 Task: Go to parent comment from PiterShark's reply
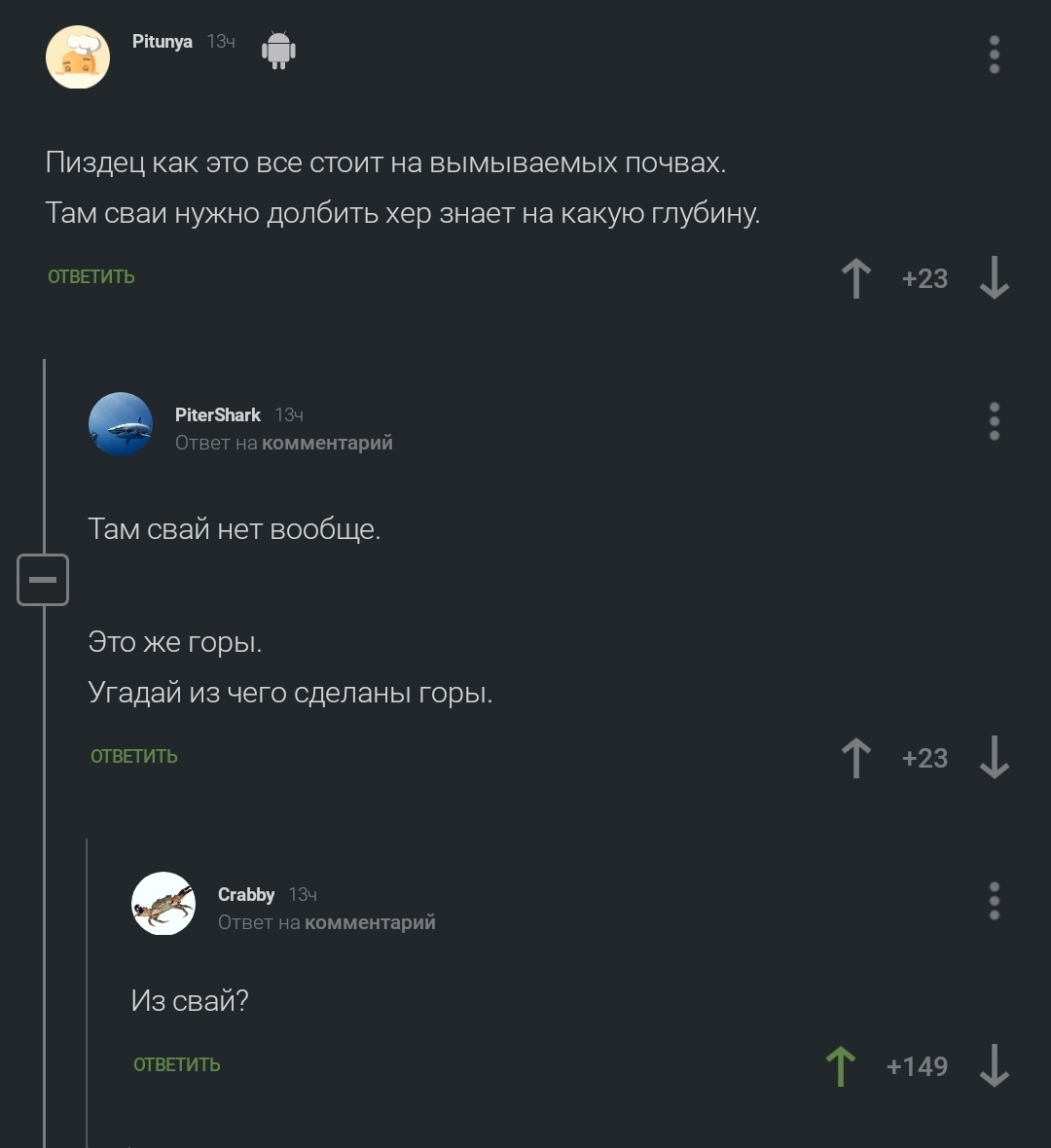click(x=327, y=443)
